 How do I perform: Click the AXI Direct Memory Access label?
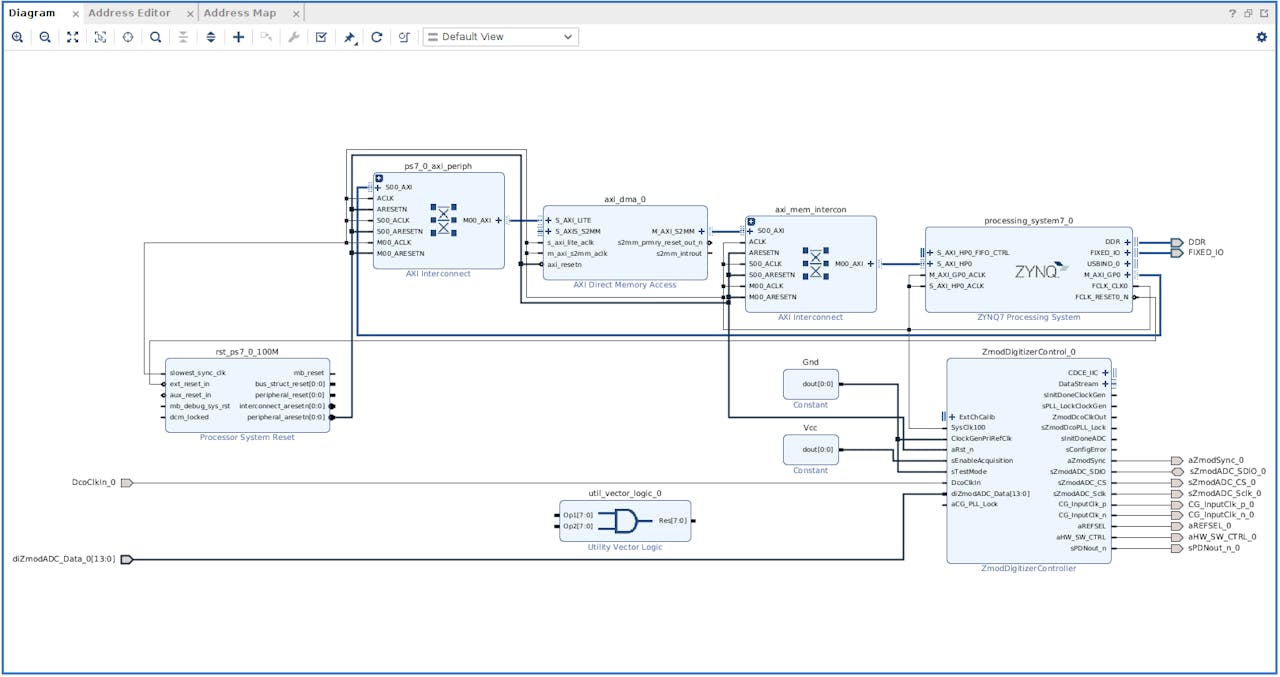[x=625, y=285]
